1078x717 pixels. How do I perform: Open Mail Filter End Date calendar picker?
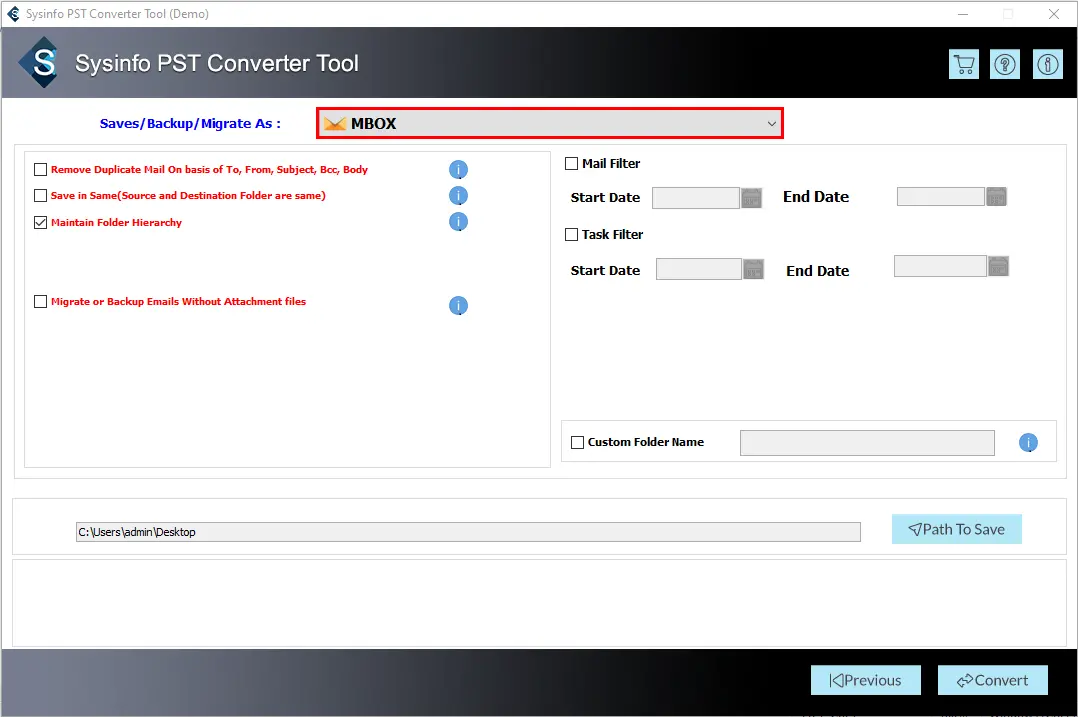[x=996, y=197]
